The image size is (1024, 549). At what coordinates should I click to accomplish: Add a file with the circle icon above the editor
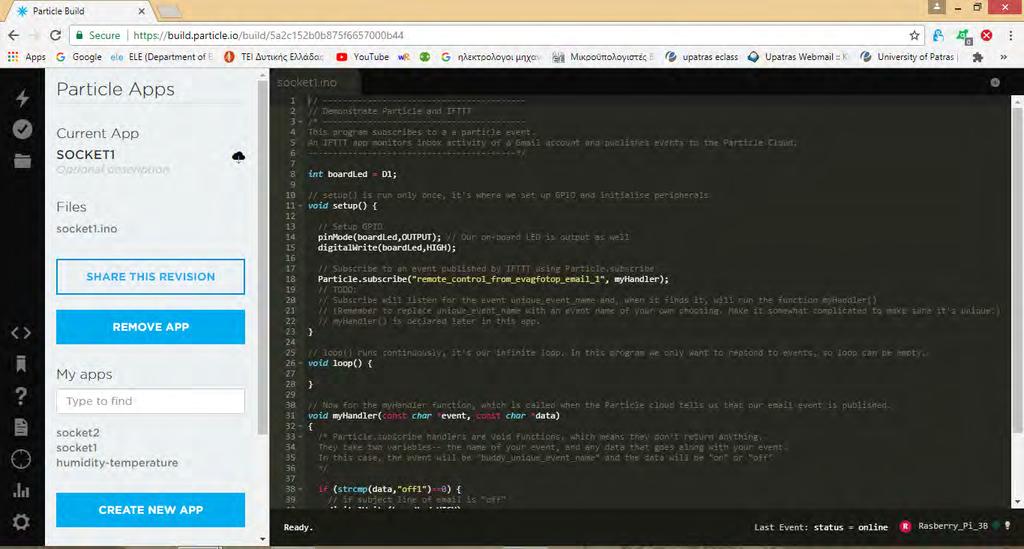(995, 82)
